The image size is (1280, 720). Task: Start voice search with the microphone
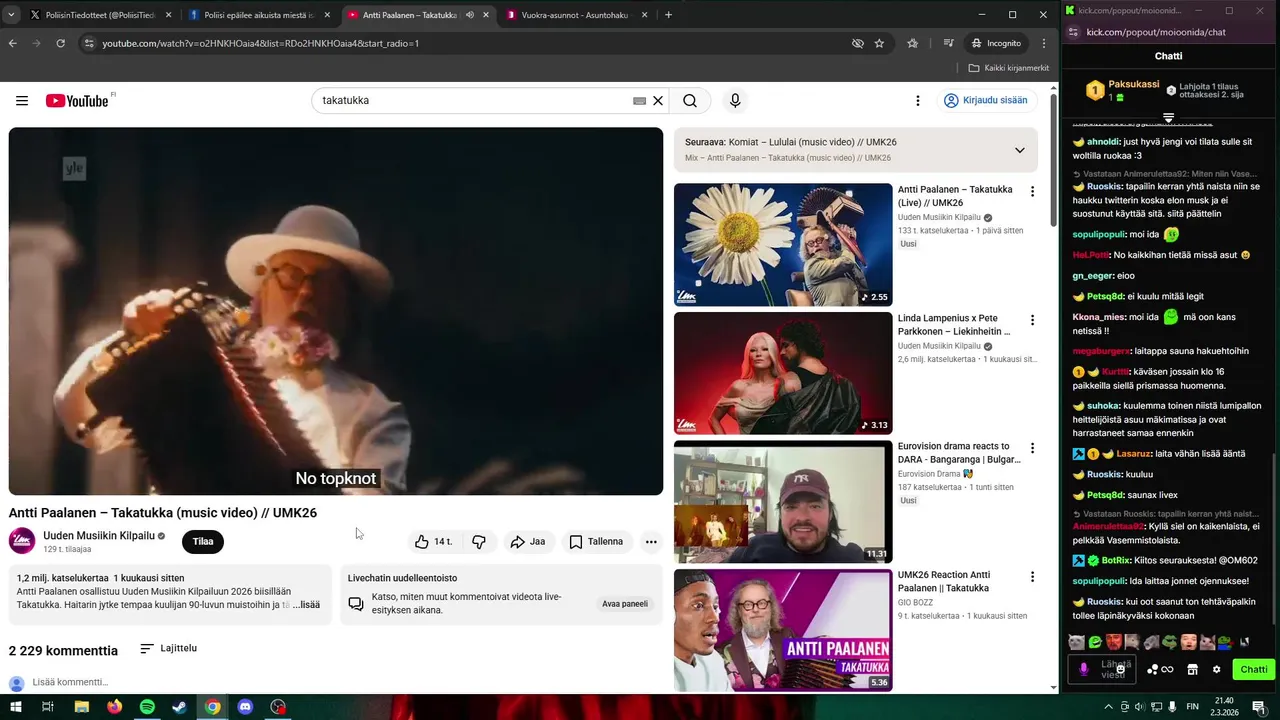tap(735, 100)
